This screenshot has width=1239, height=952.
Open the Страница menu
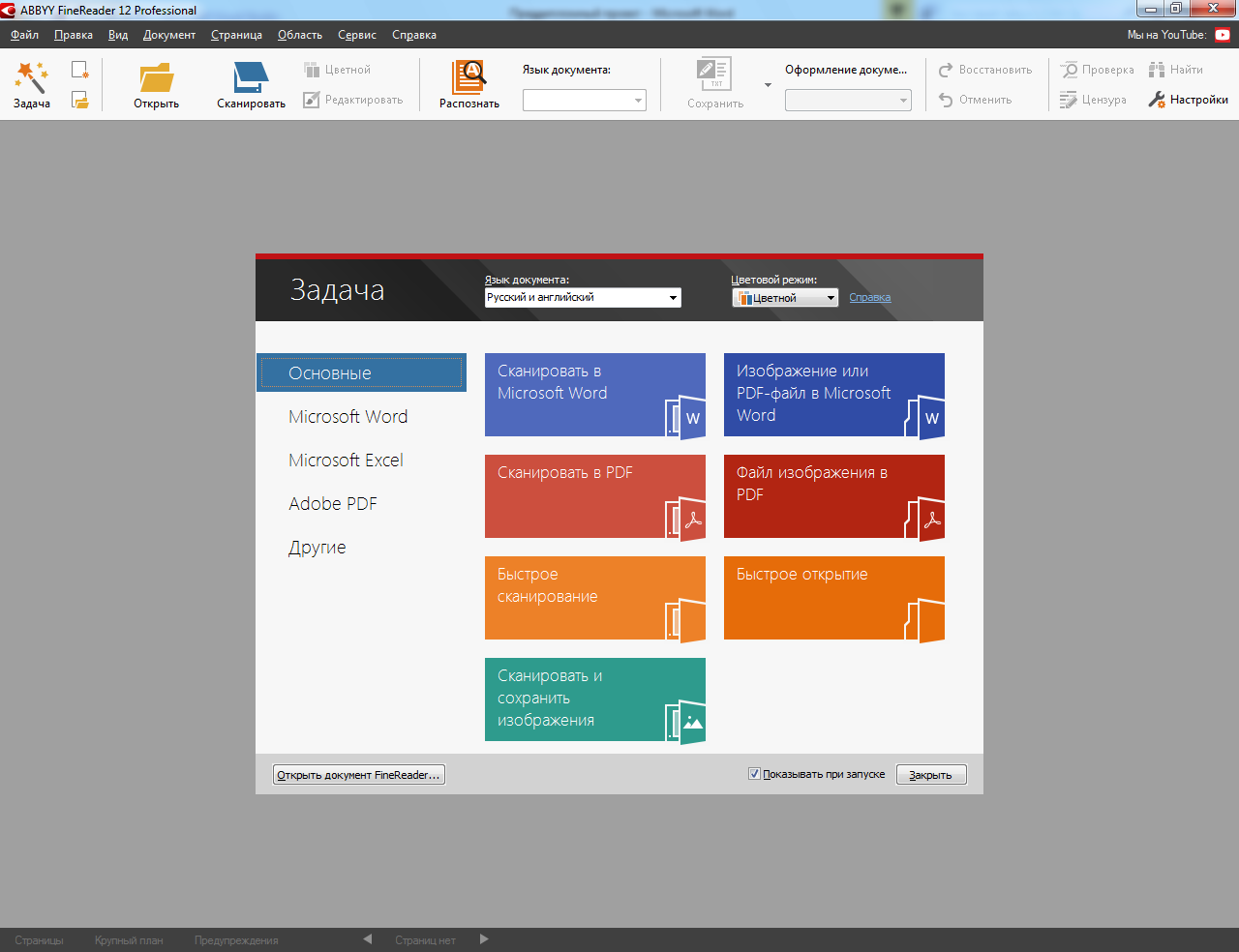(236, 35)
